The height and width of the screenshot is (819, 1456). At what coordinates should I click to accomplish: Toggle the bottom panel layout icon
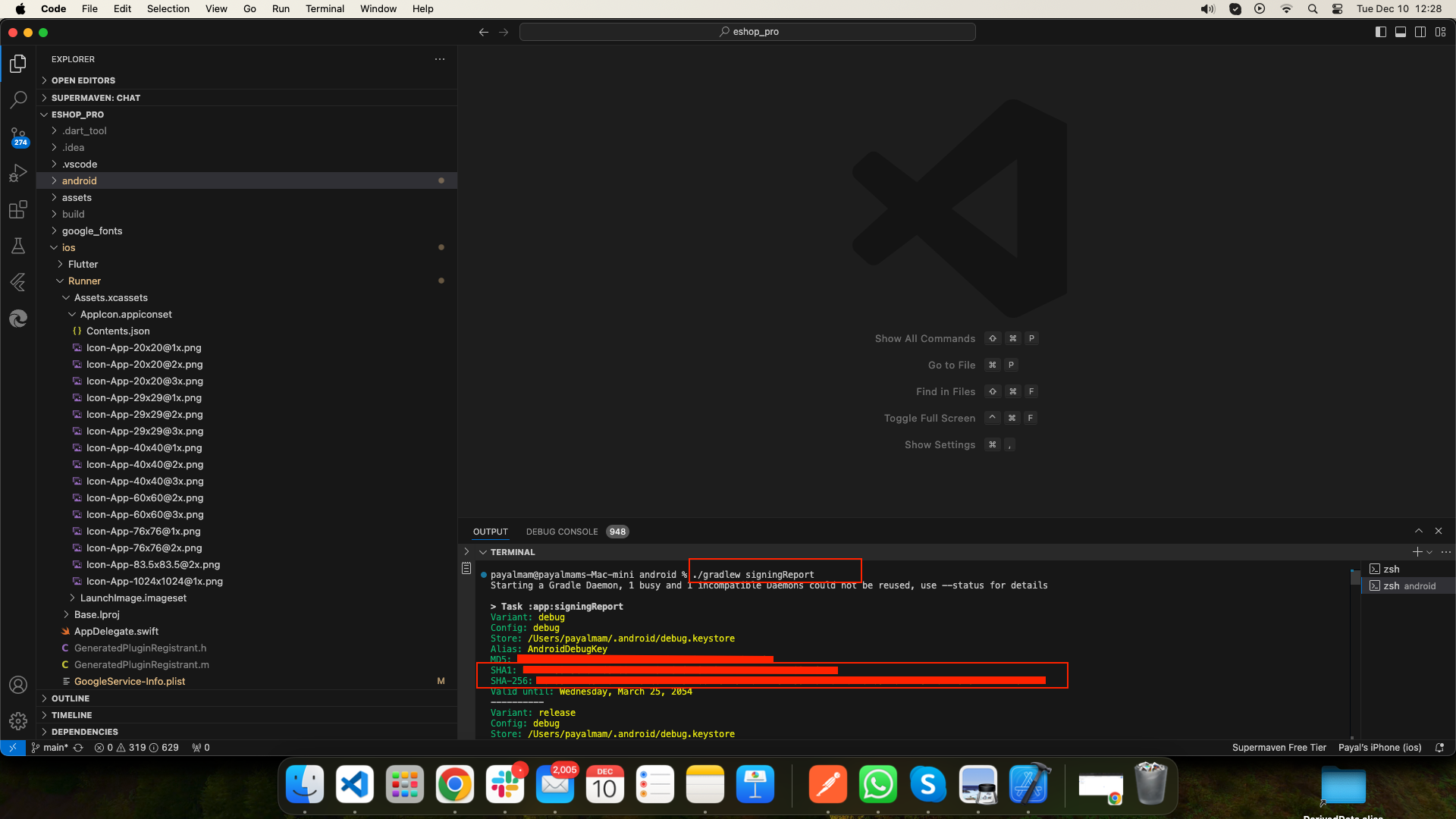(1401, 32)
